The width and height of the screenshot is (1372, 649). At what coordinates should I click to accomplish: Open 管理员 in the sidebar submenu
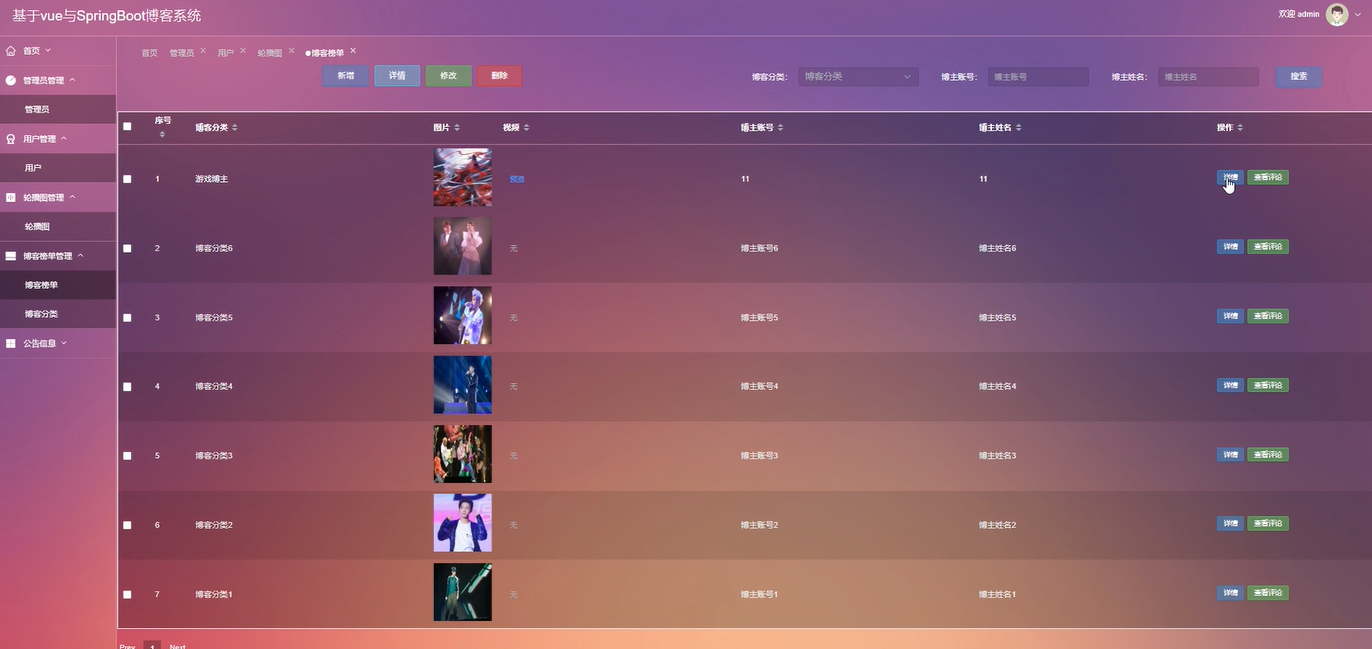58,109
